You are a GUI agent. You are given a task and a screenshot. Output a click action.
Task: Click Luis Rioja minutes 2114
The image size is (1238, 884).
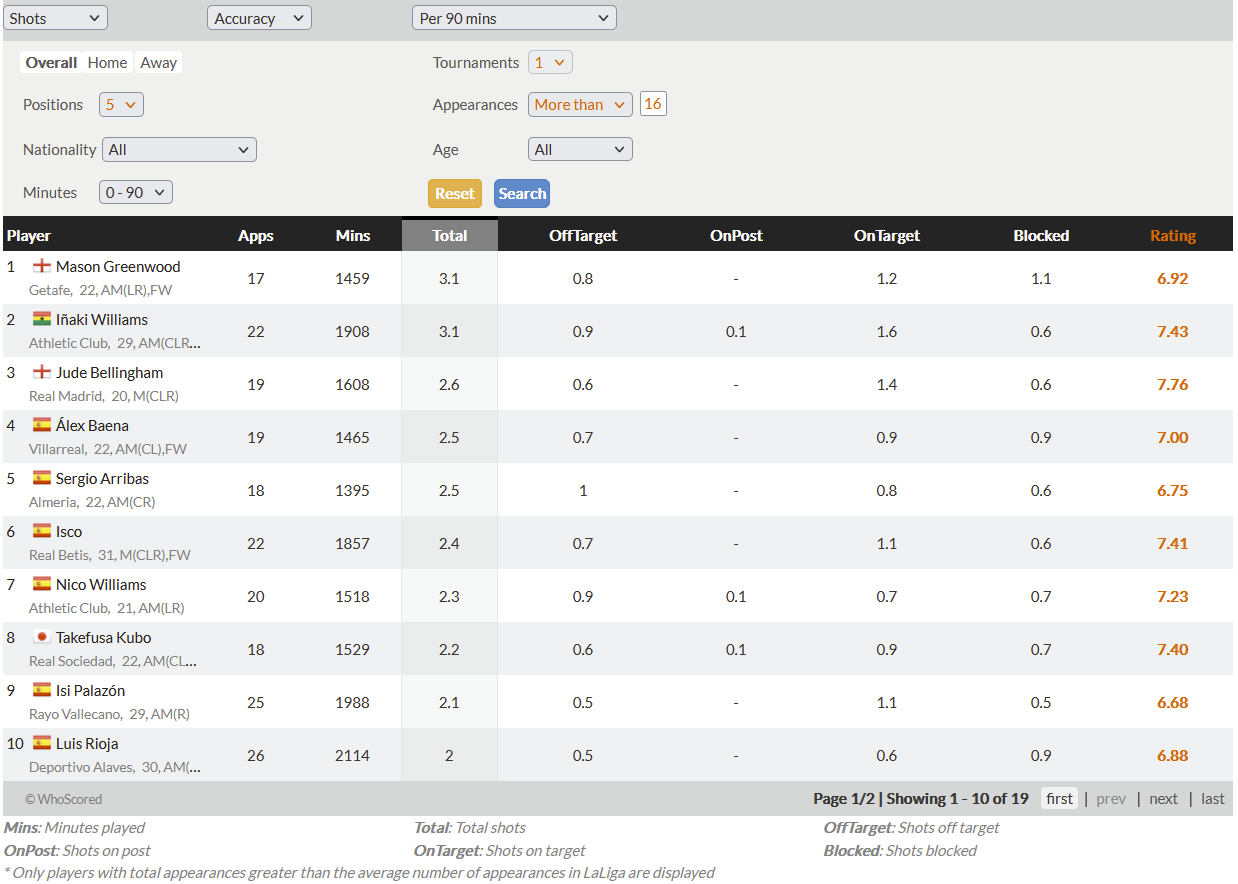click(x=353, y=756)
